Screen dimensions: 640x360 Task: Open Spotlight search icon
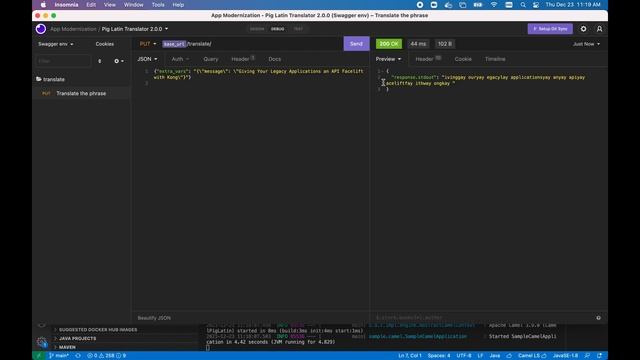click(x=523, y=5)
